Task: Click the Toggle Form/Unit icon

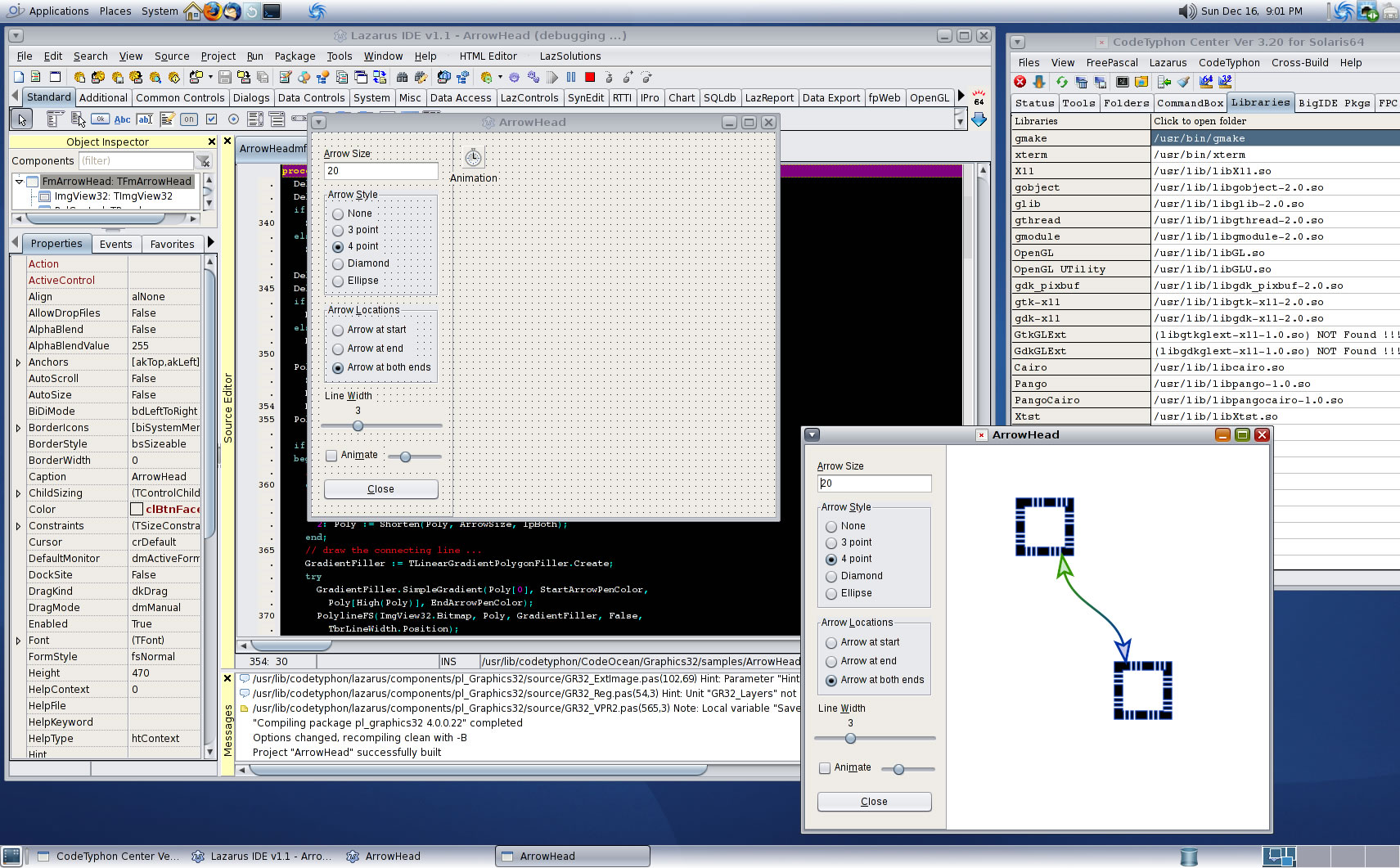Action: 380,77
